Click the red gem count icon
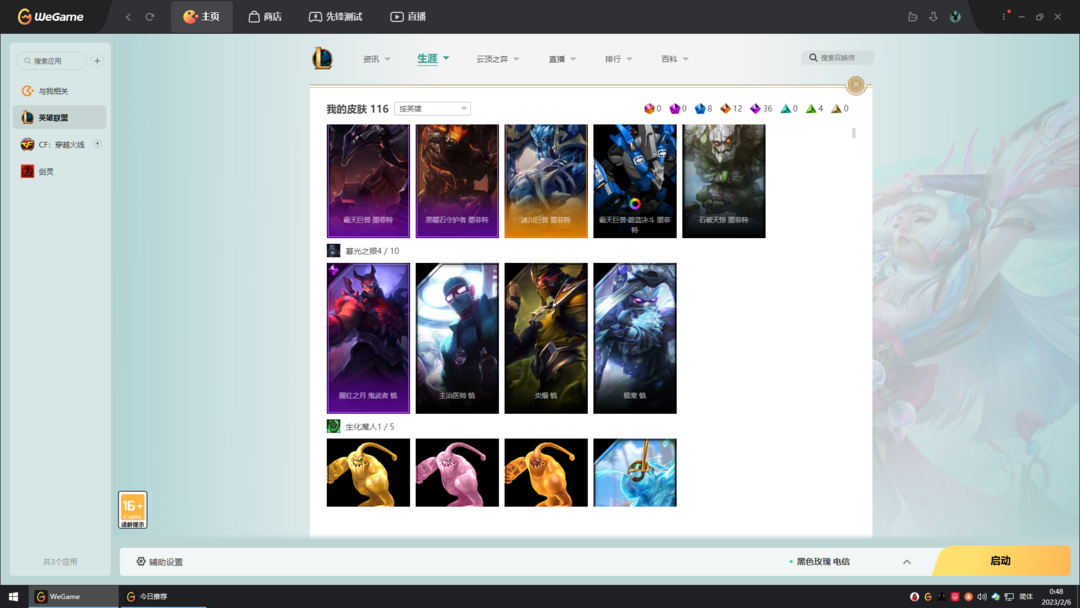This screenshot has width=1080, height=608. point(649,109)
